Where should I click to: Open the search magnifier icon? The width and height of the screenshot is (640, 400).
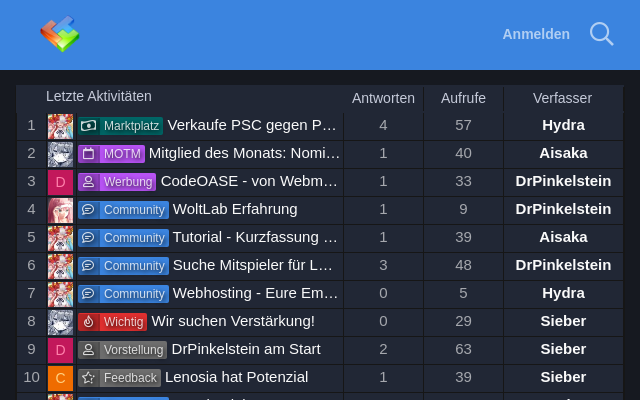[x=601, y=34]
